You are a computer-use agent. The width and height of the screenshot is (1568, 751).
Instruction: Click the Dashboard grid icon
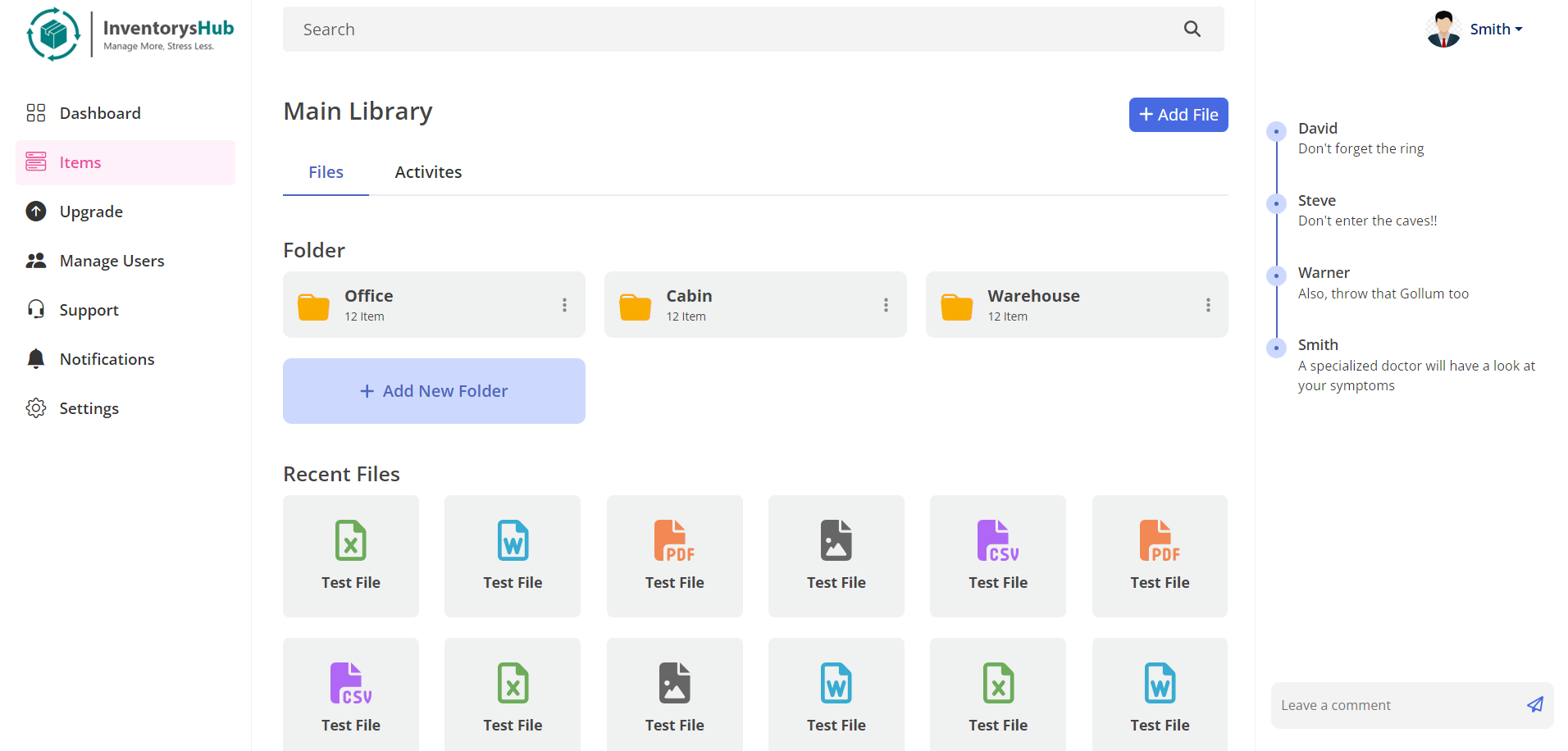[36, 113]
